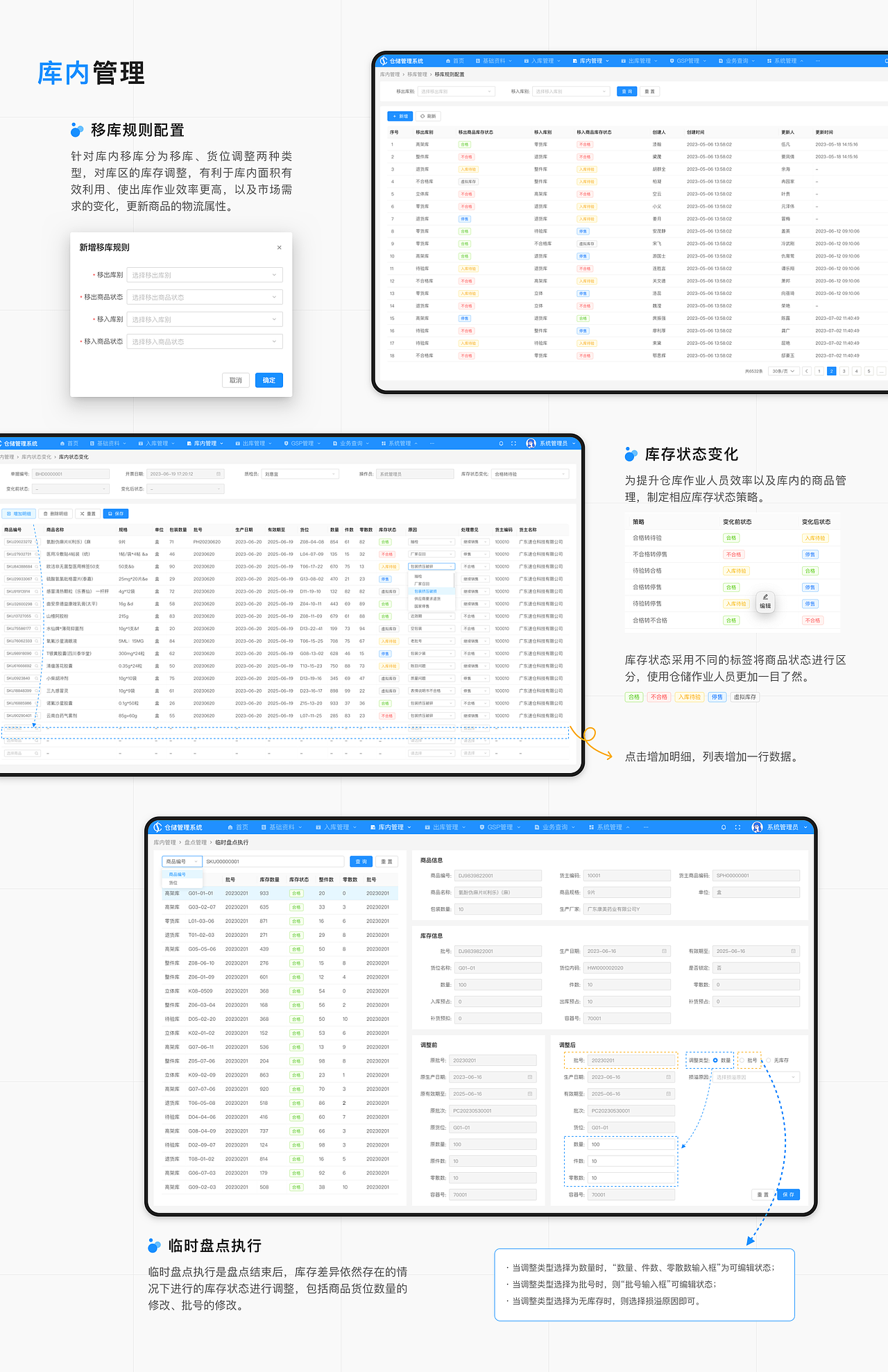
Task: Click 新增 button in 移库规则配置 screen
Action: [x=400, y=116]
